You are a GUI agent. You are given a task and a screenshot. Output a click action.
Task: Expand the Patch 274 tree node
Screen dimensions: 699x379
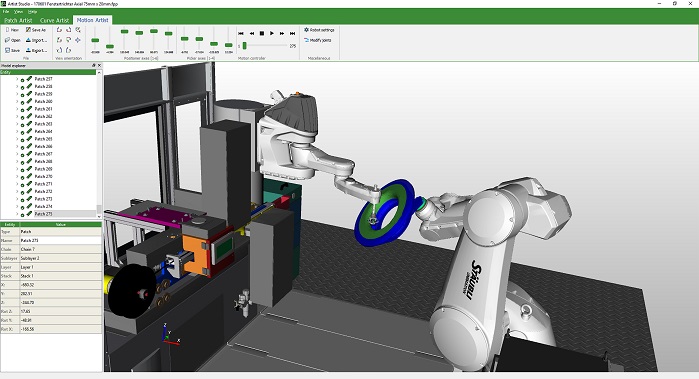[17, 206]
